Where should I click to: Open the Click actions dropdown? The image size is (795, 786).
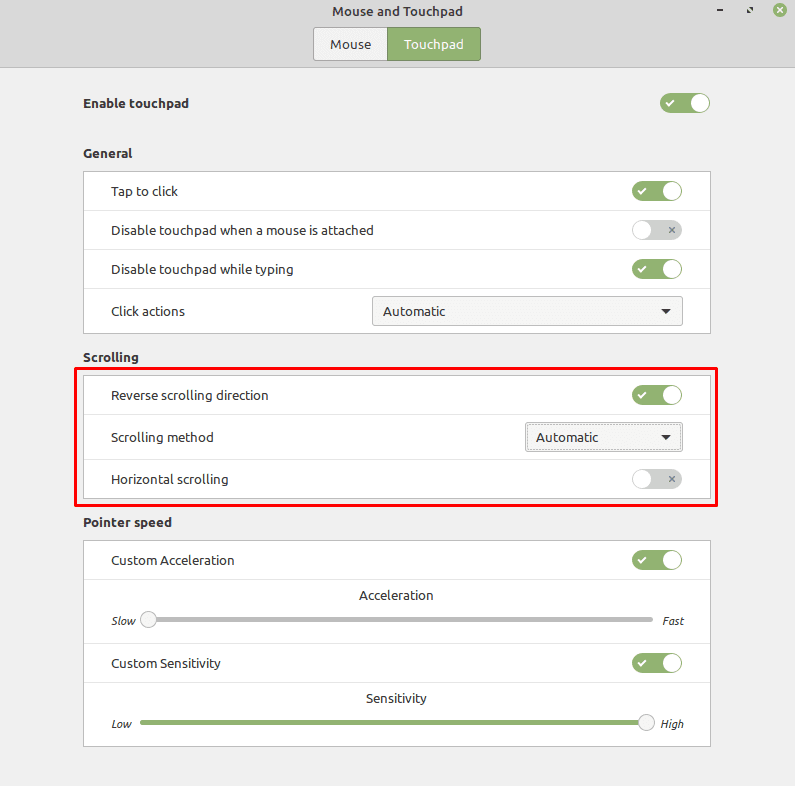(x=527, y=311)
